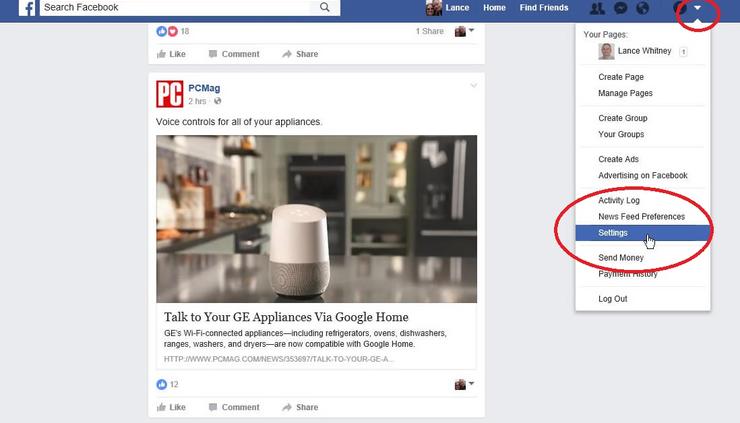Viewport: 740px width, 423px height.
Task: Open audience selector beside 12 likes
Action: point(464,384)
